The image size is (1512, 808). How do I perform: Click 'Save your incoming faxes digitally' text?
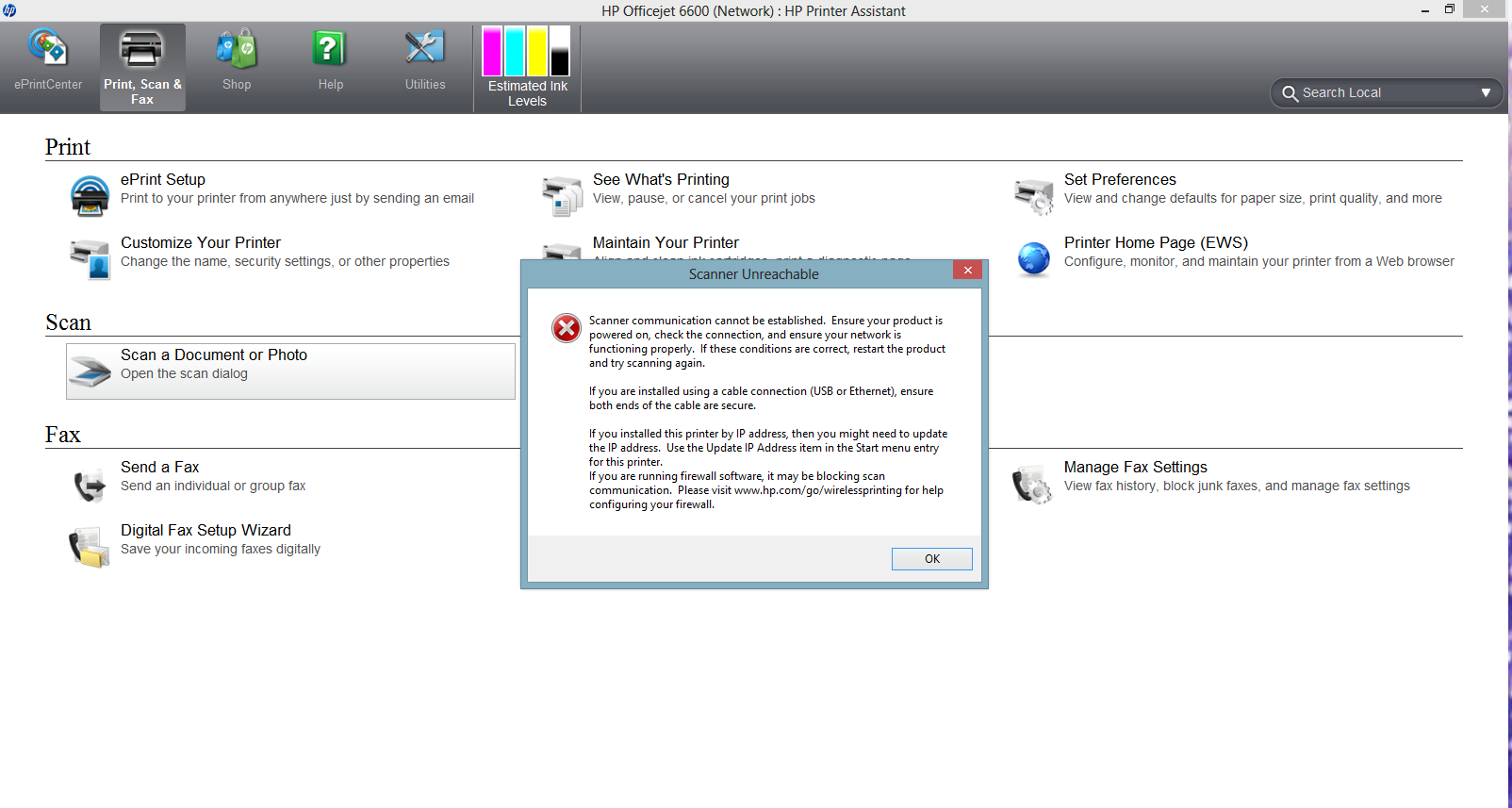(x=221, y=549)
